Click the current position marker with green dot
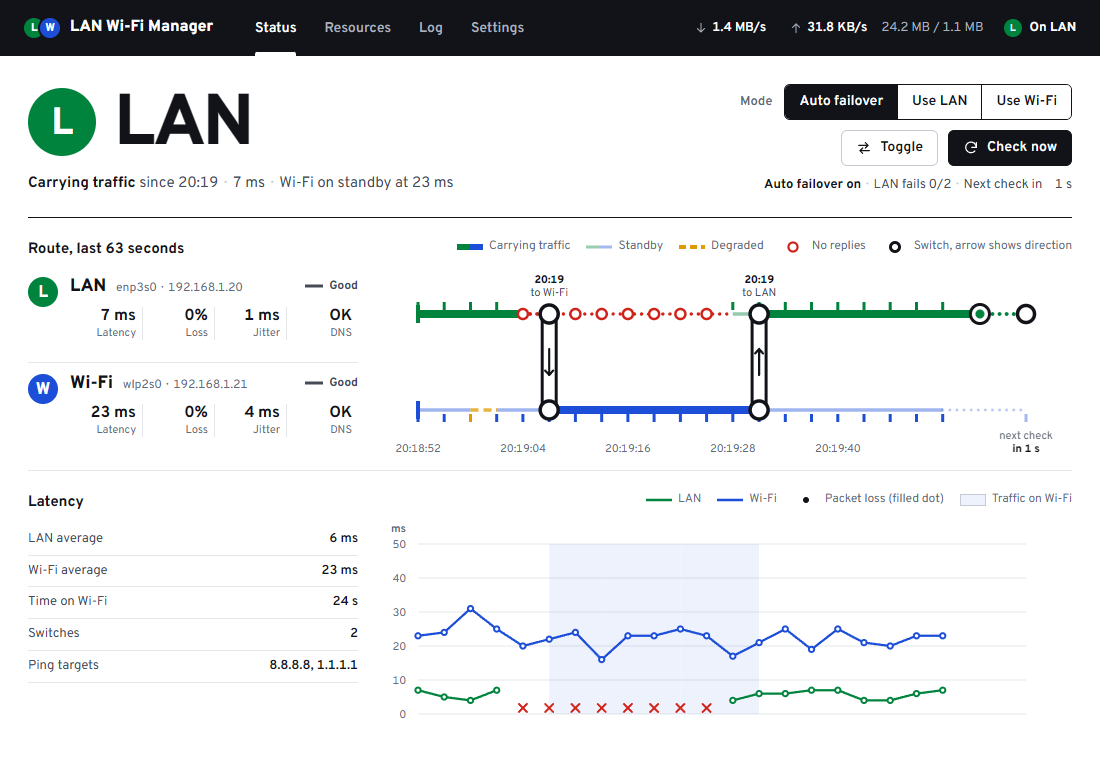The image size is (1100, 769). (980, 314)
